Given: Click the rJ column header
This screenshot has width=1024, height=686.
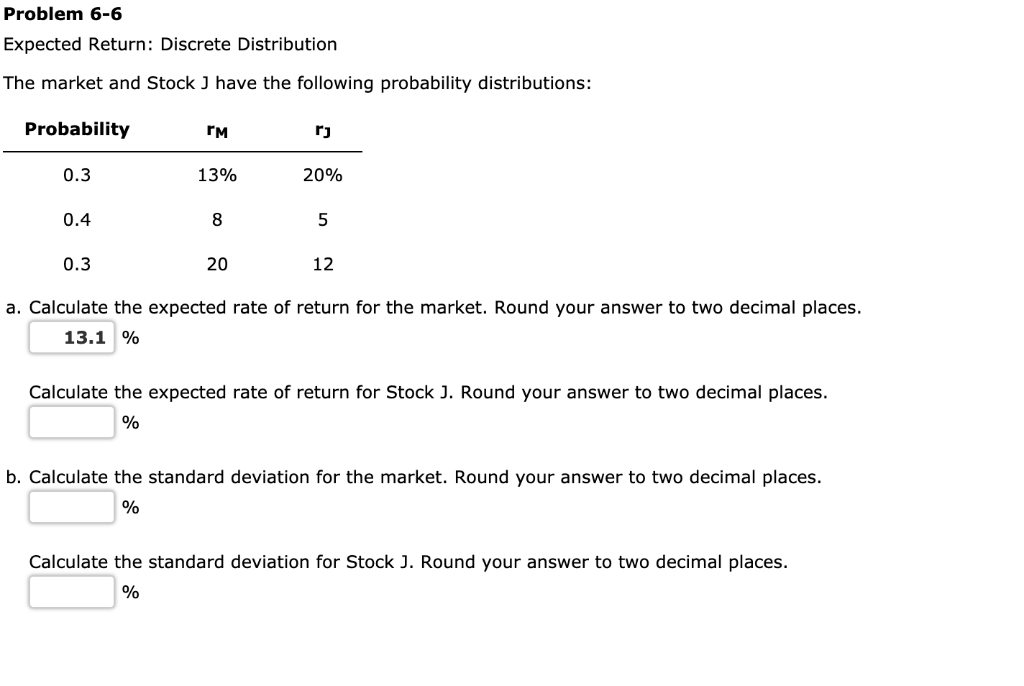Looking at the screenshot, I should pos(320,128).
